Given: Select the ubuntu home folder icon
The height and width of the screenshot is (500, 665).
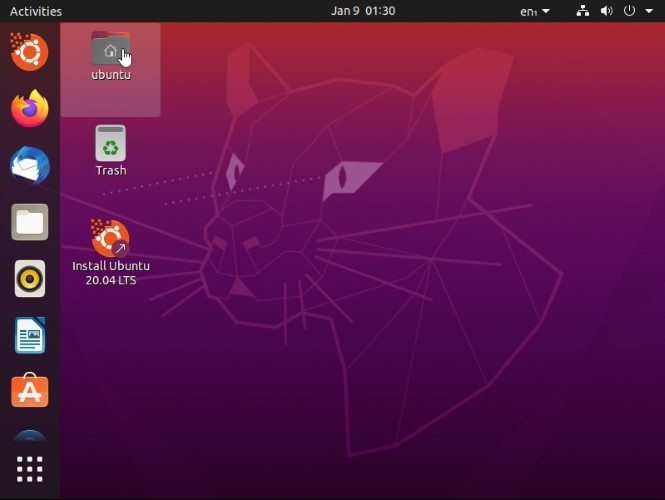Looking at the screenshot, I should click(110, 48).
